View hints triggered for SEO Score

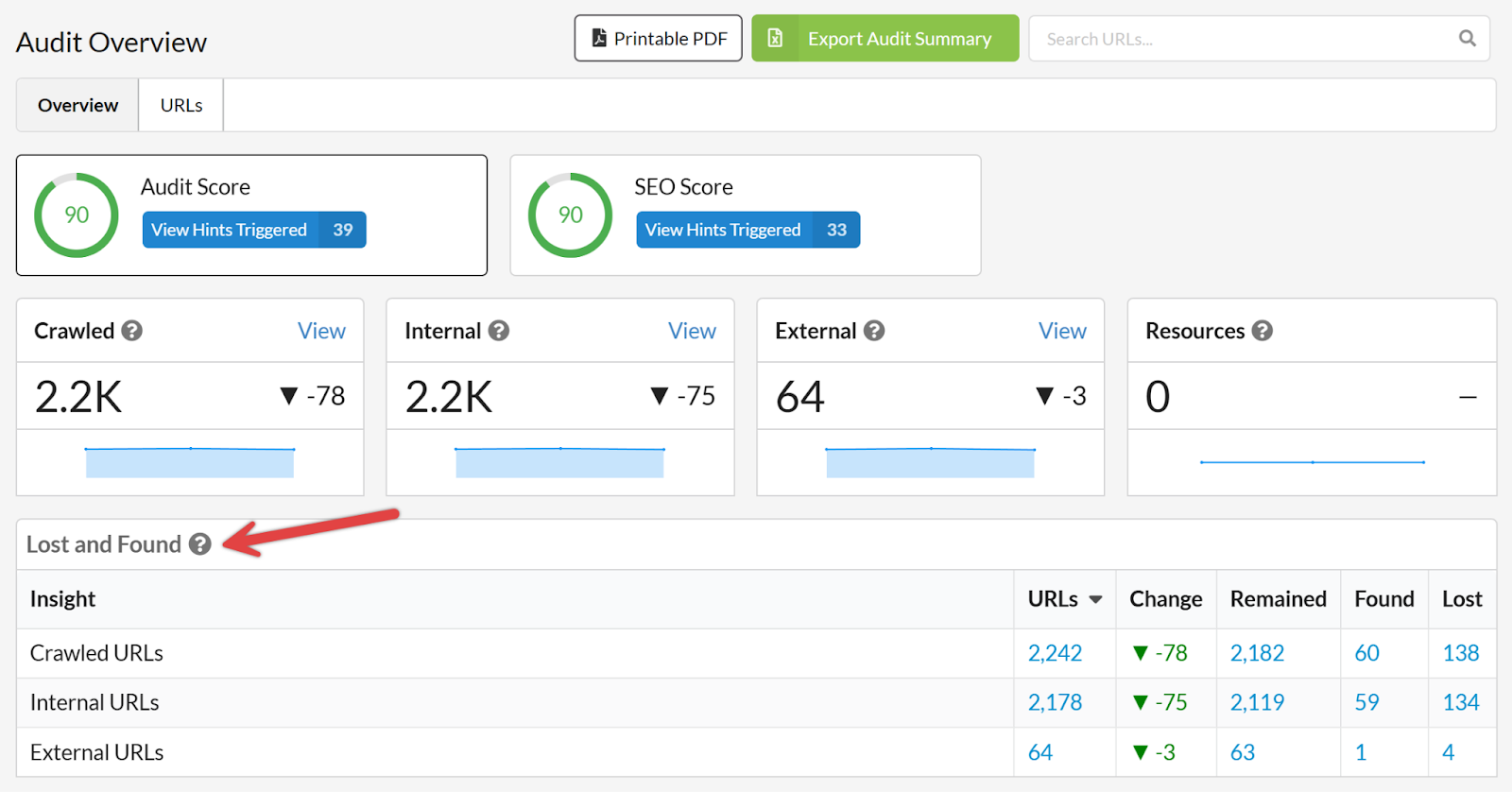[x=747, y=230]
